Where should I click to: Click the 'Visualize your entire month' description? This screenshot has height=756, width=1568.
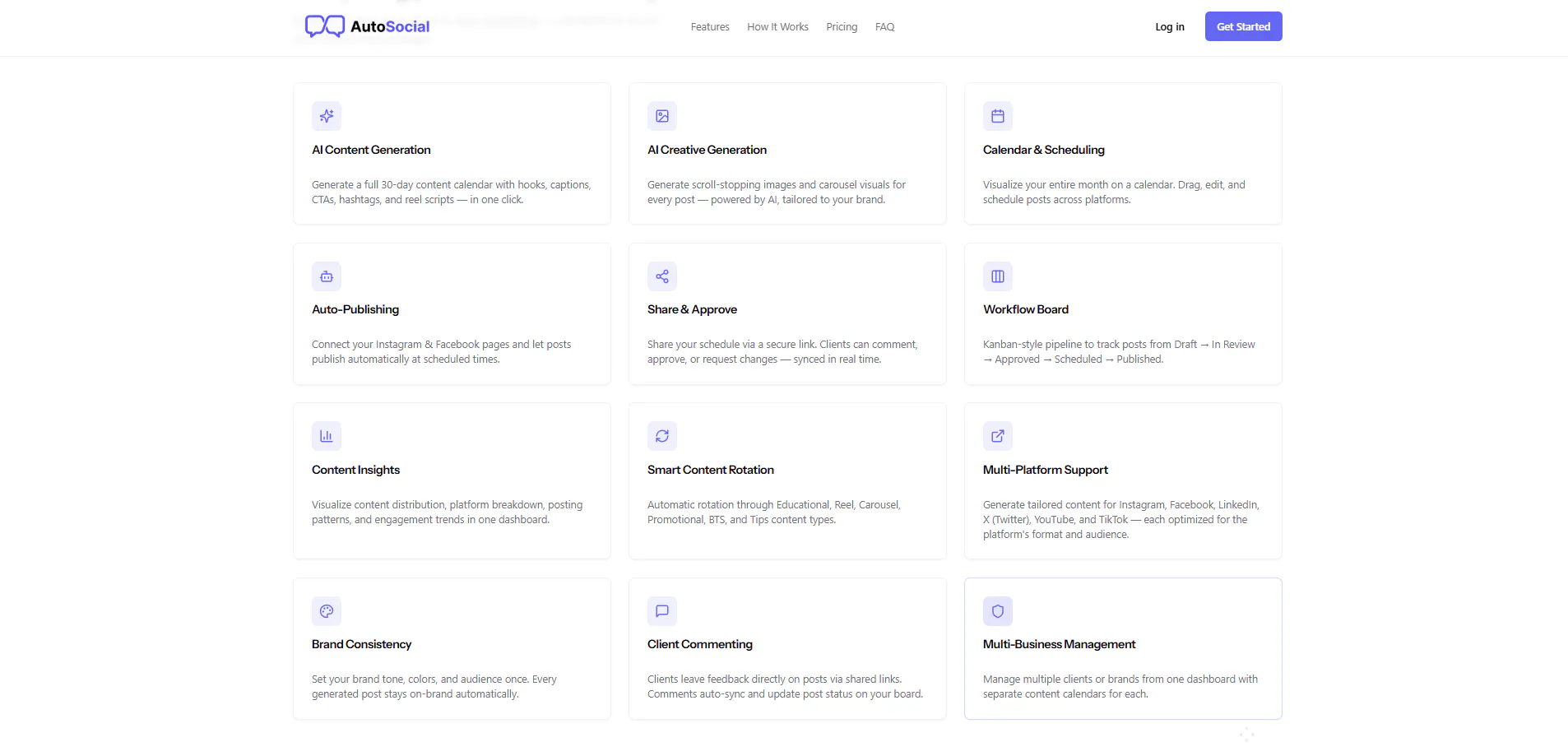1114,192
